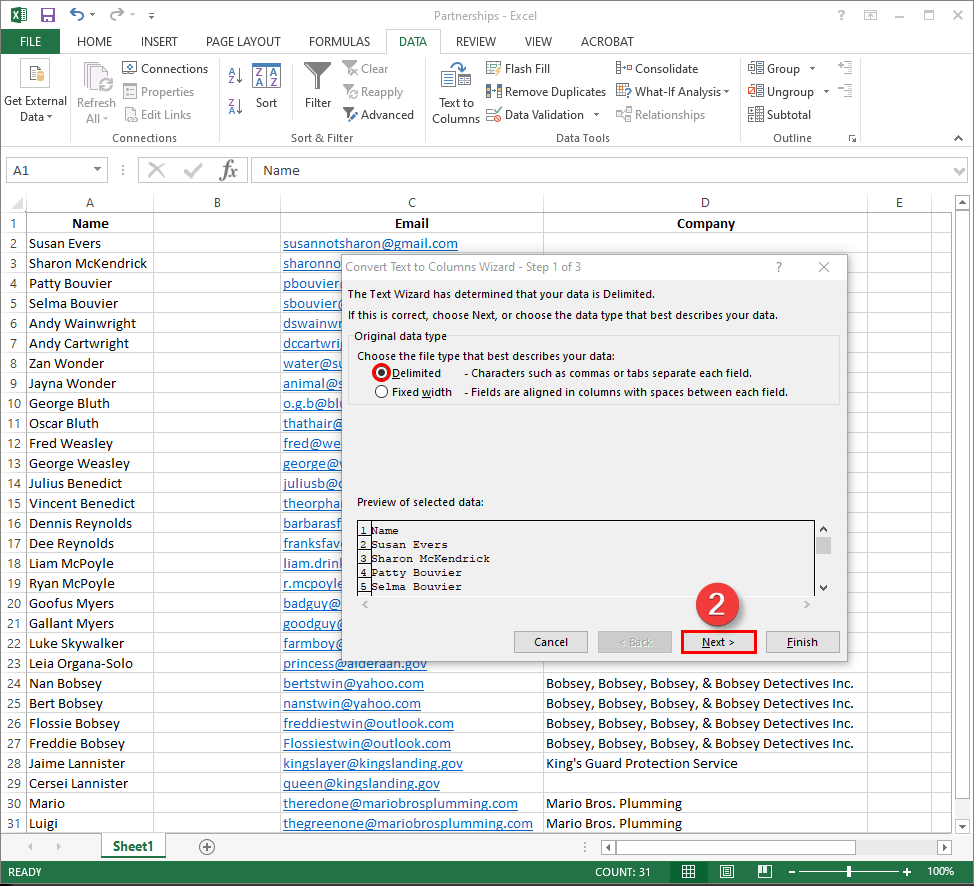Click horizontal scrollbar right arrow
Viewport: 974px width, 886px height.
(944, 847)
